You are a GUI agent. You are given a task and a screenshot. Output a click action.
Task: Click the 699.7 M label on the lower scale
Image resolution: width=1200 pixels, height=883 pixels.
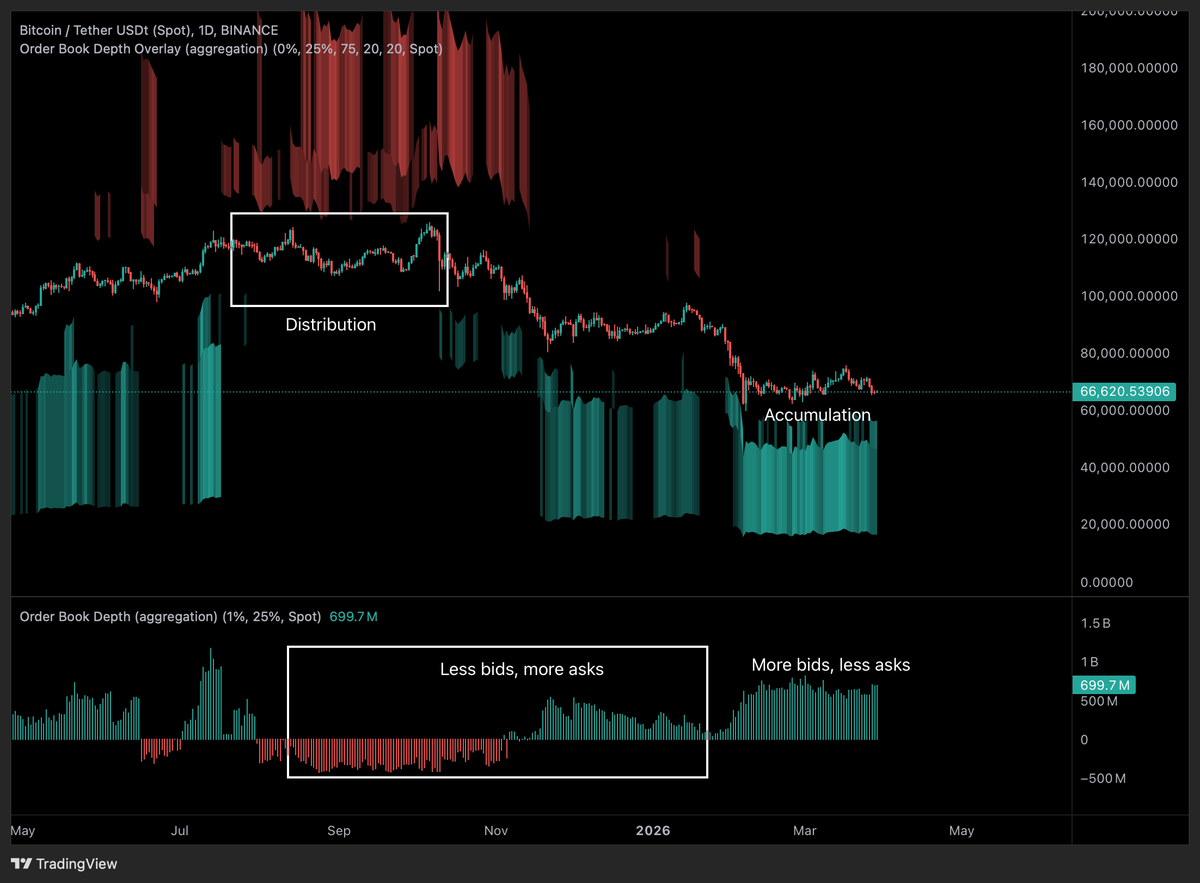click(1103, 685)
